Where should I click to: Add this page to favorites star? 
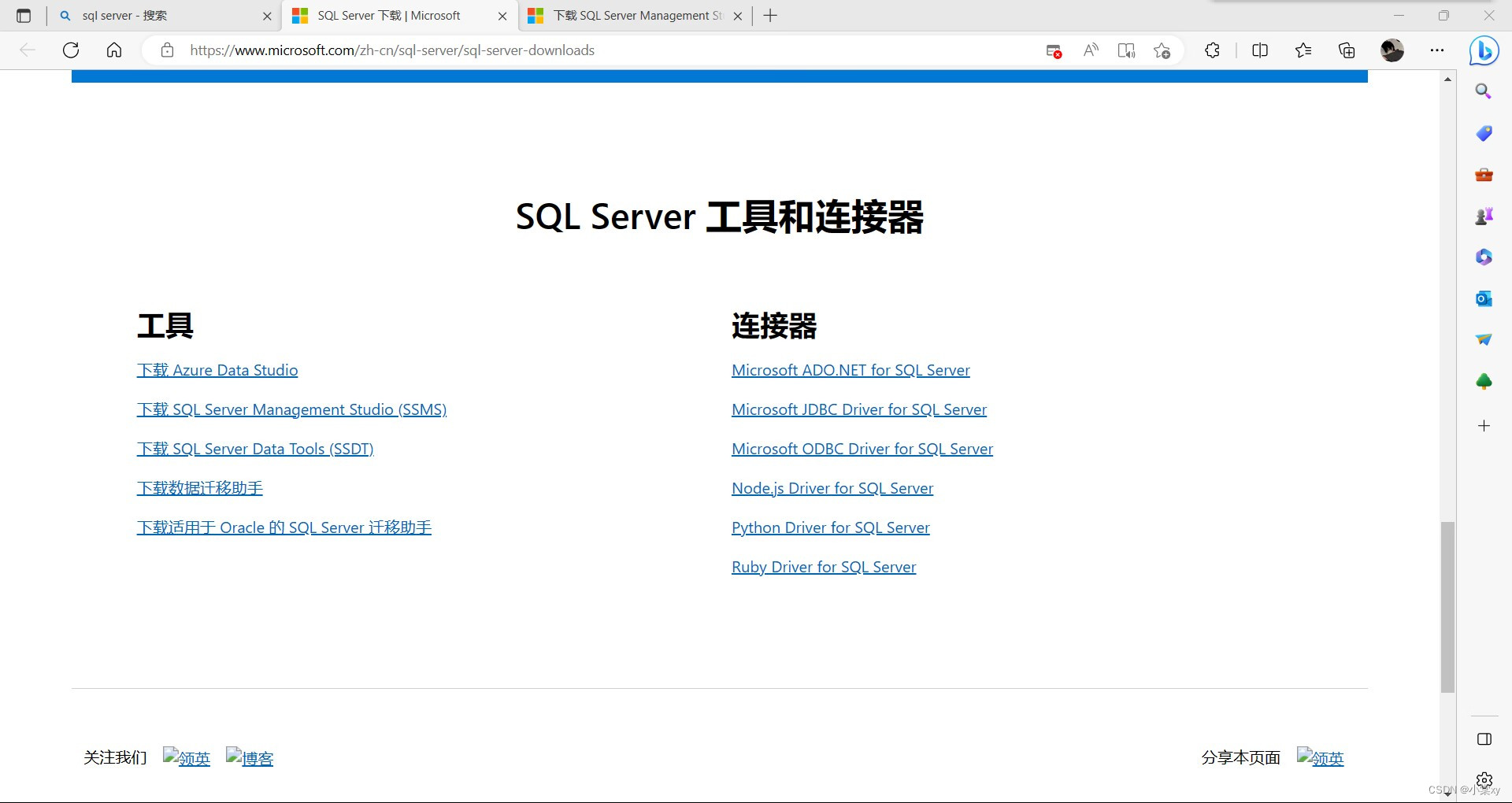pyautogui.click(x=1162, y=50)
